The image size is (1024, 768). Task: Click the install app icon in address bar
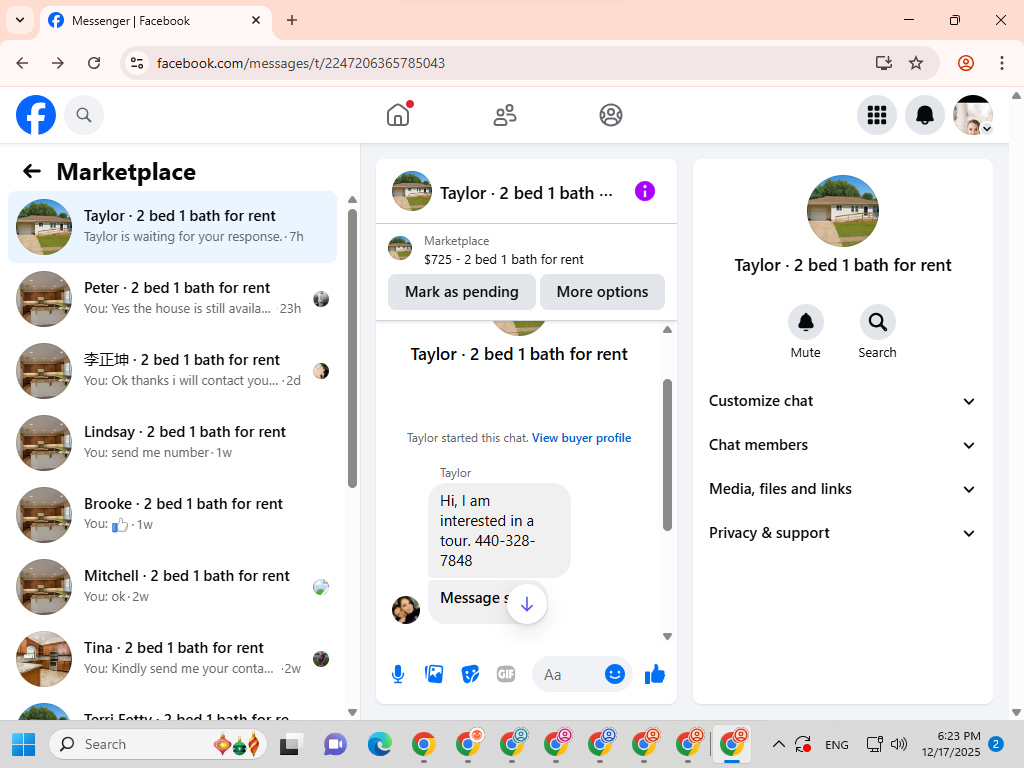[884, 63]
